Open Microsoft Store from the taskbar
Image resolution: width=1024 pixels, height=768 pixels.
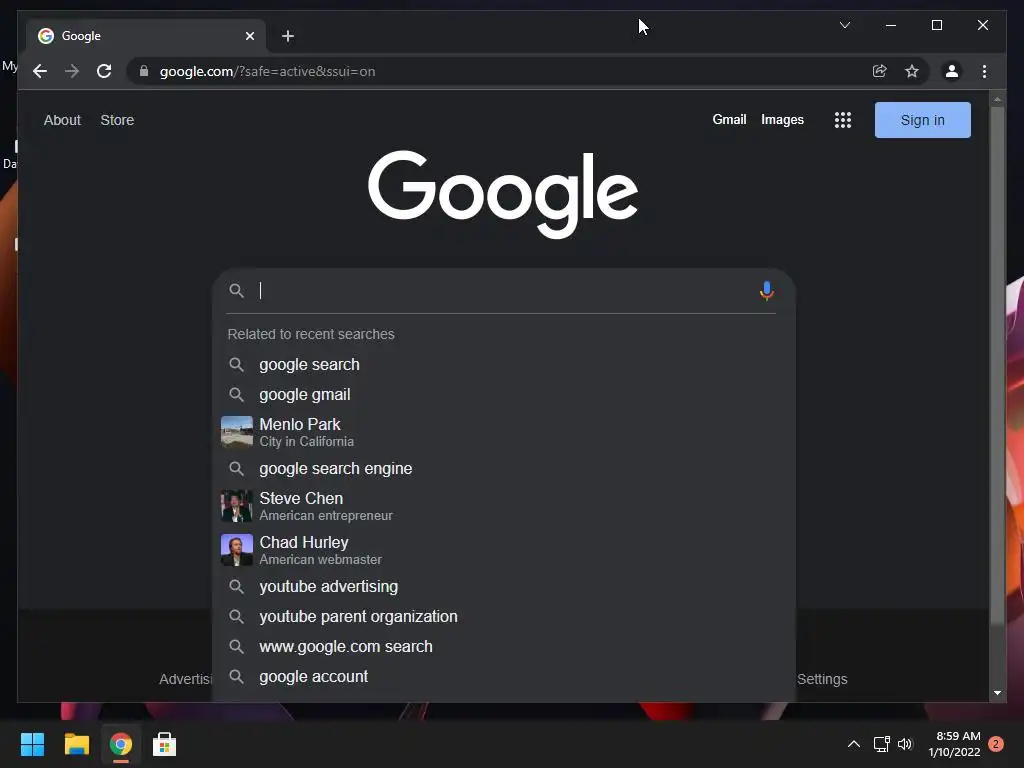click(x=165, y=744)
